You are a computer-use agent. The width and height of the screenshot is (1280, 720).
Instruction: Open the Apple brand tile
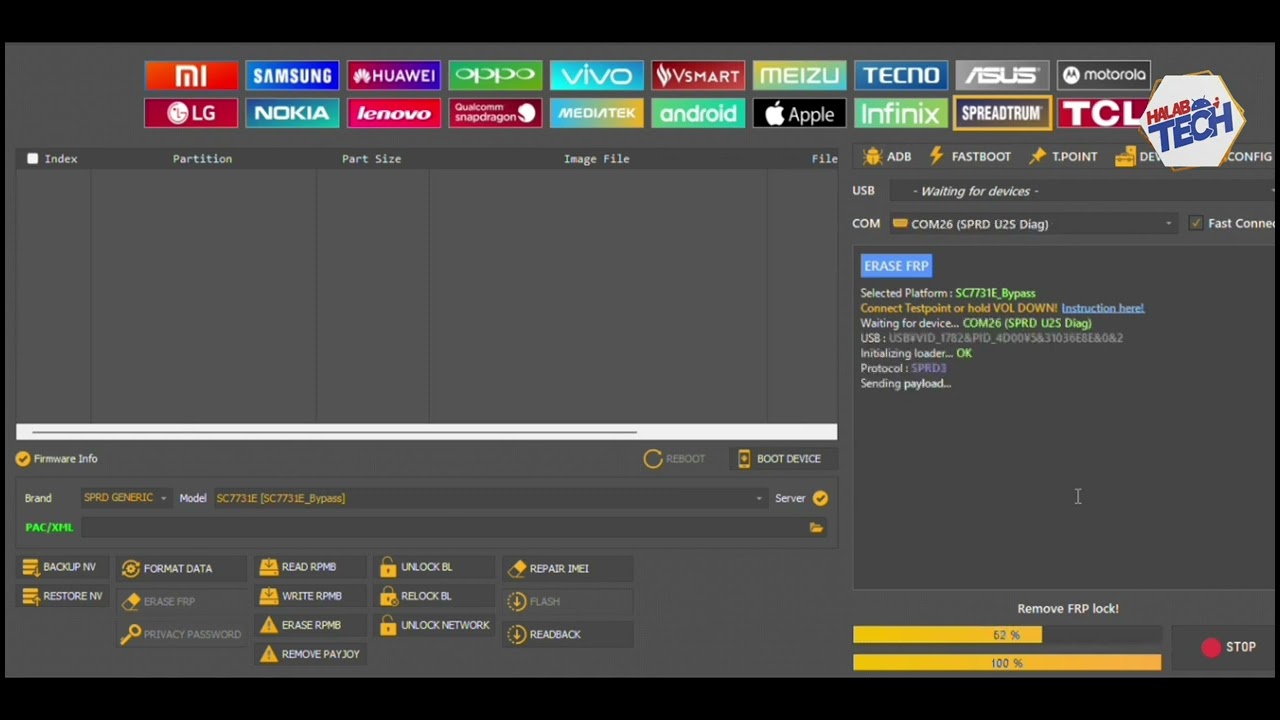click(800, 113)
